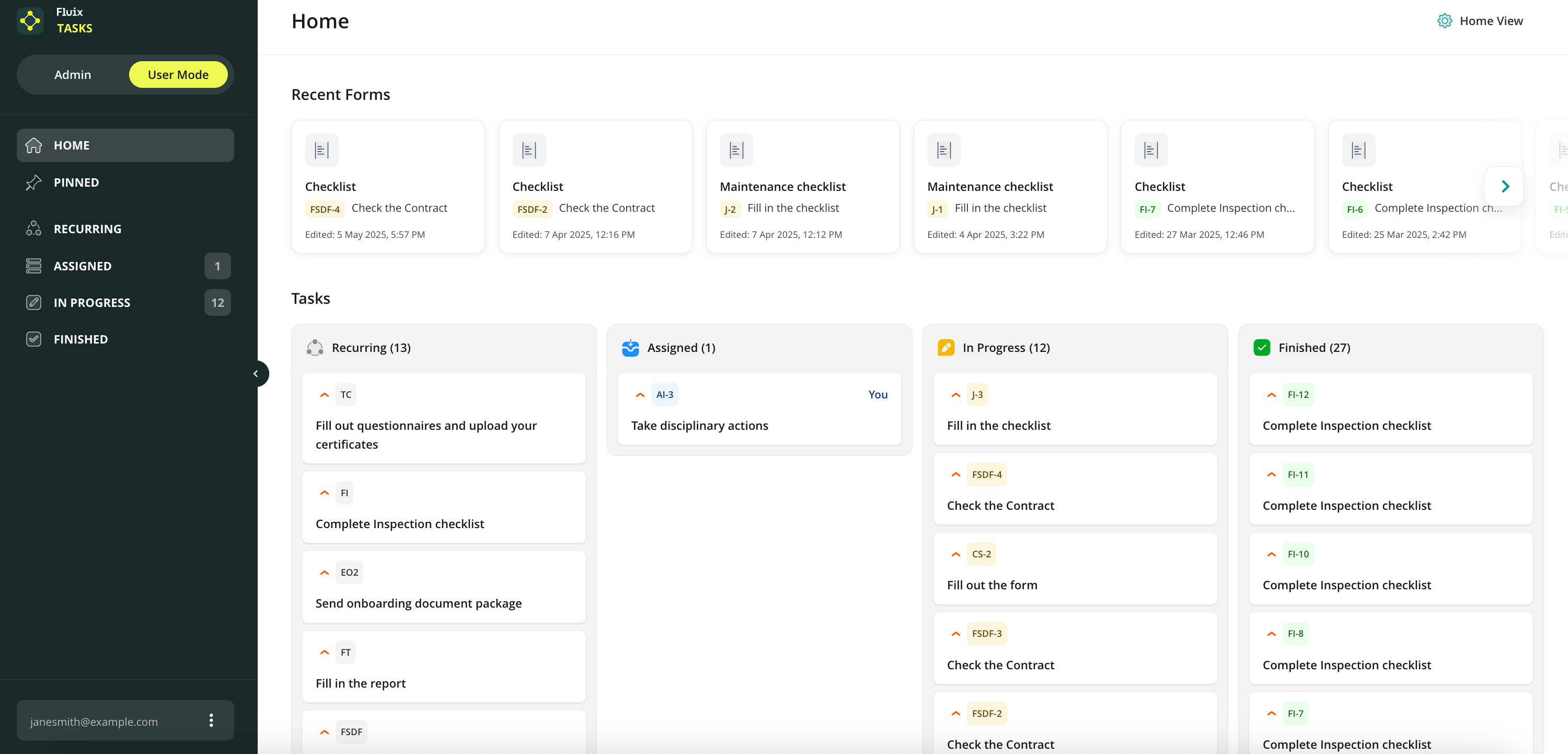This screenshot has height=754, width=1568.
Task: Select User Mode toggle
Action: coord(178,74)
